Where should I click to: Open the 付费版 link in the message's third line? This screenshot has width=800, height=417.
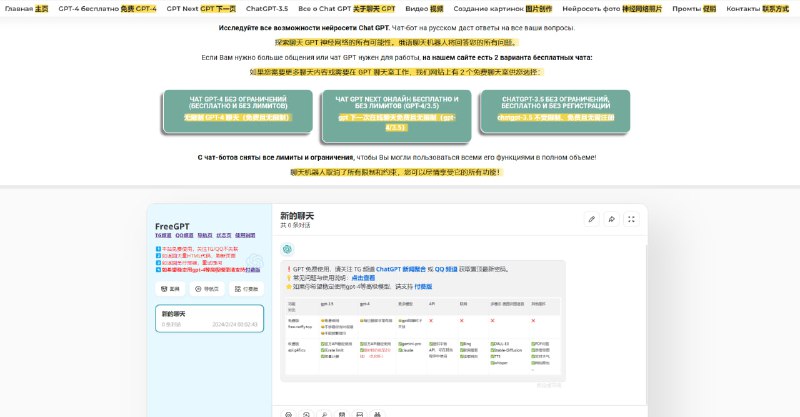[423, 287]
